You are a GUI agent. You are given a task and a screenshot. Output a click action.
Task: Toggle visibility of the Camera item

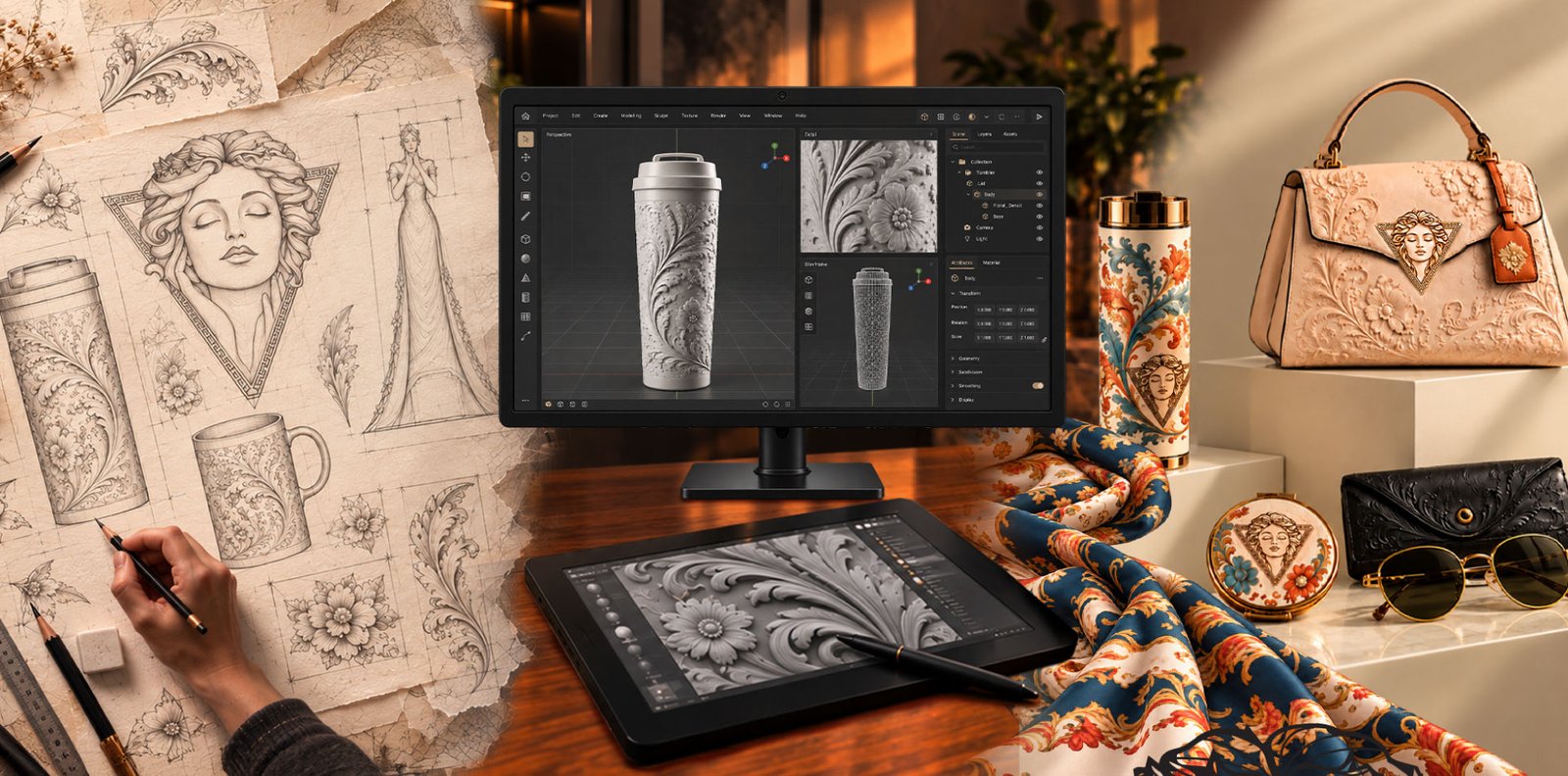(1039, 227)
